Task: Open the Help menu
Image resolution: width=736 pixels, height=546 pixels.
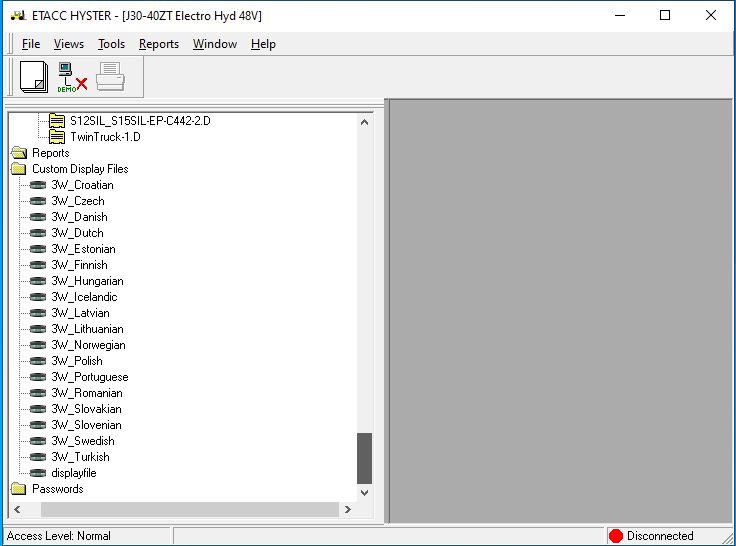Action: point(263,44)
